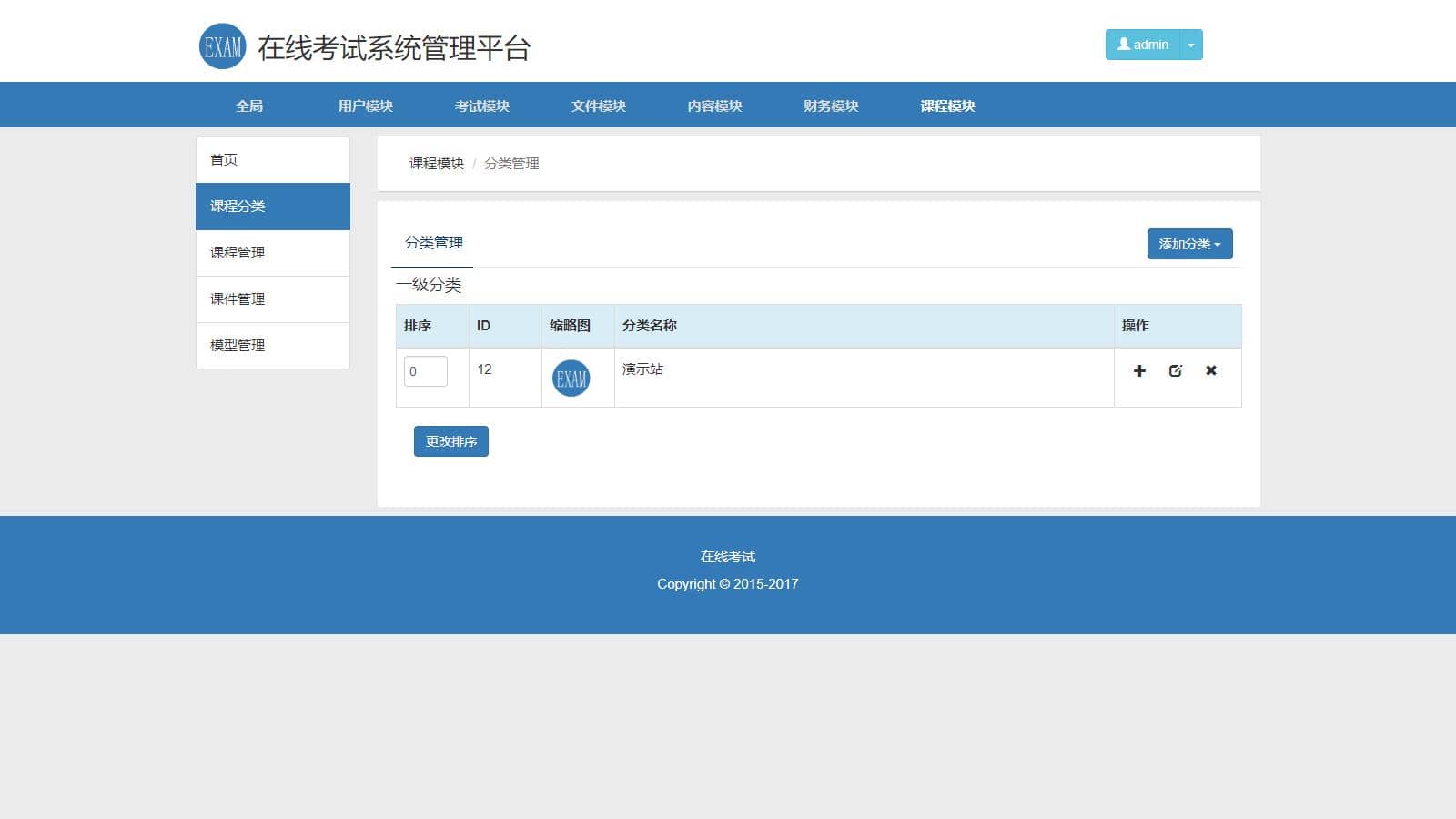Click the EXAM logo in the header
The height and width of the screenshot is (819, 1456).
(x=222, y=46)
